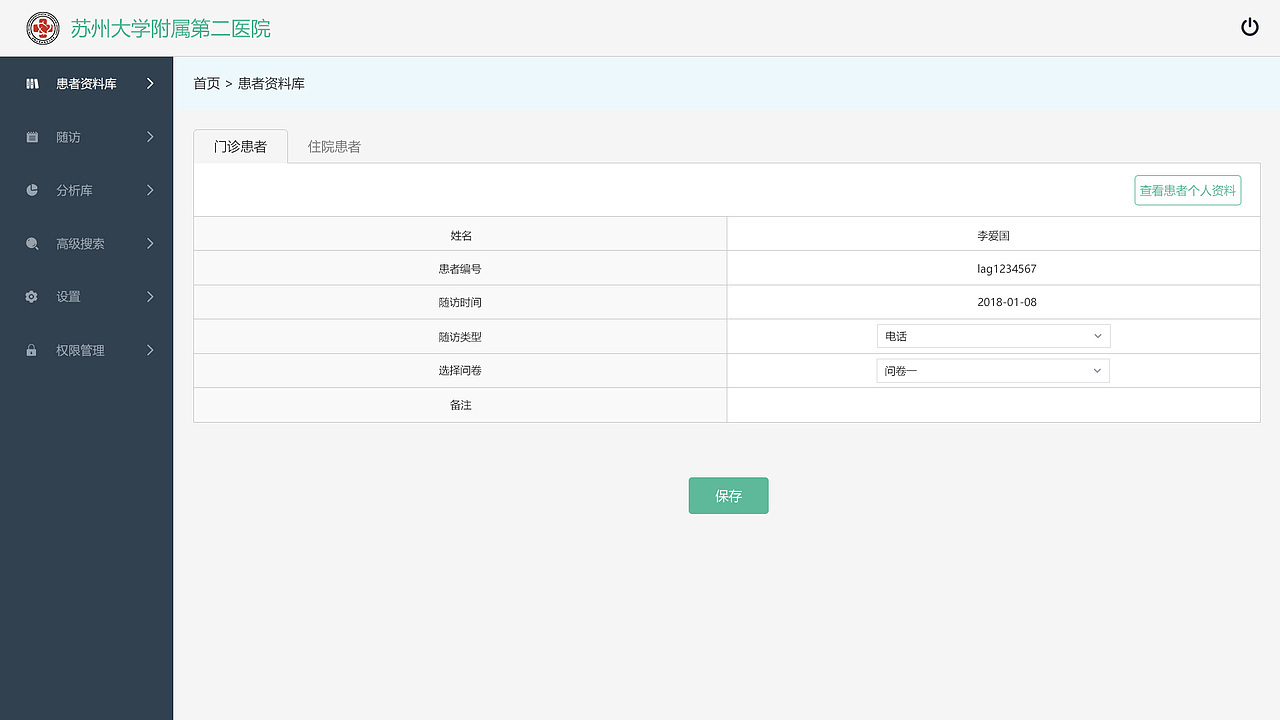Expand the 患者资料库 sidebar chevron
Viewport: 1280px width, 720px height.
[x=150, y=84]
